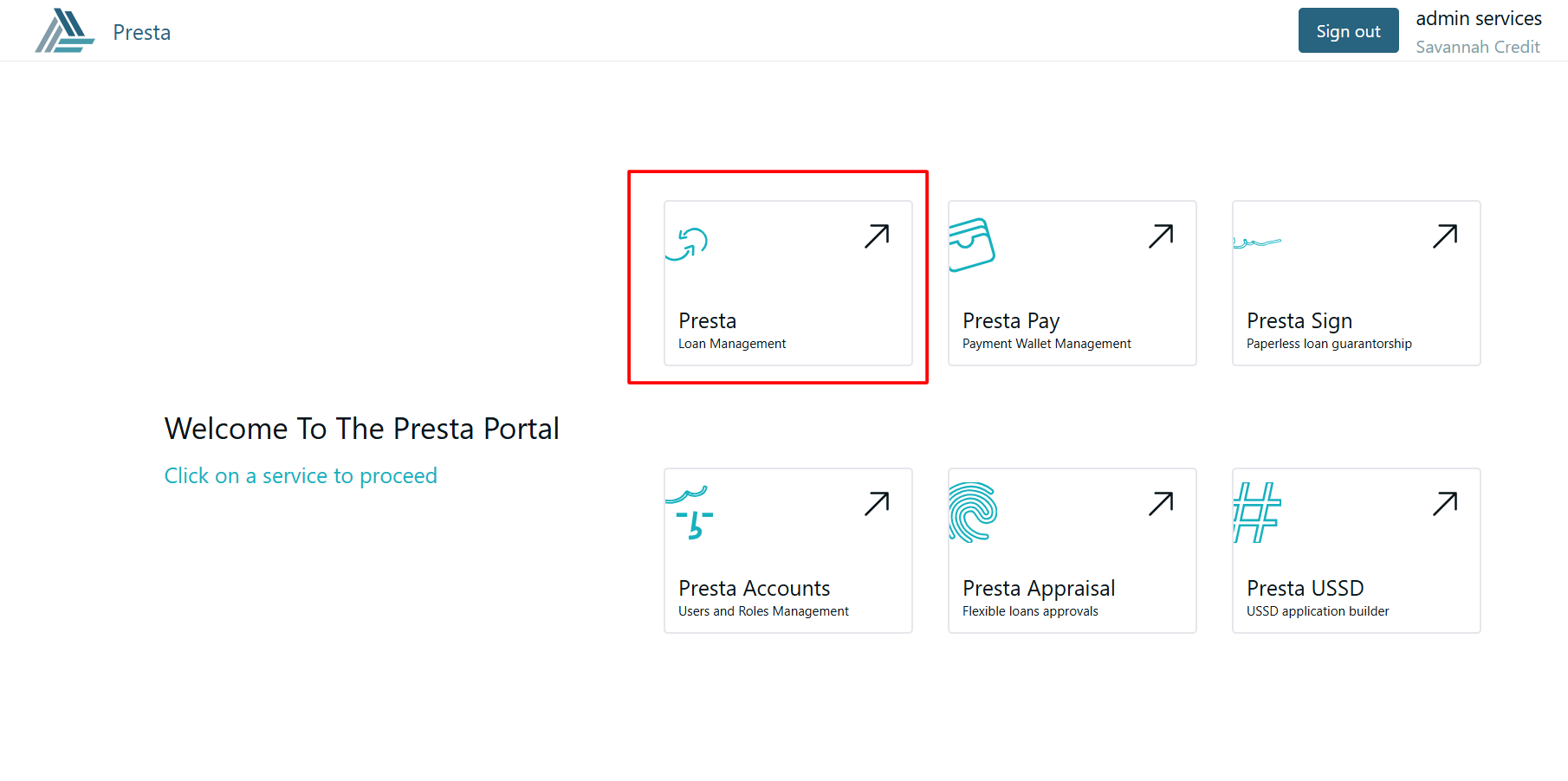
Task: Click the Presta brand name in header
Action: pos(142,33)
